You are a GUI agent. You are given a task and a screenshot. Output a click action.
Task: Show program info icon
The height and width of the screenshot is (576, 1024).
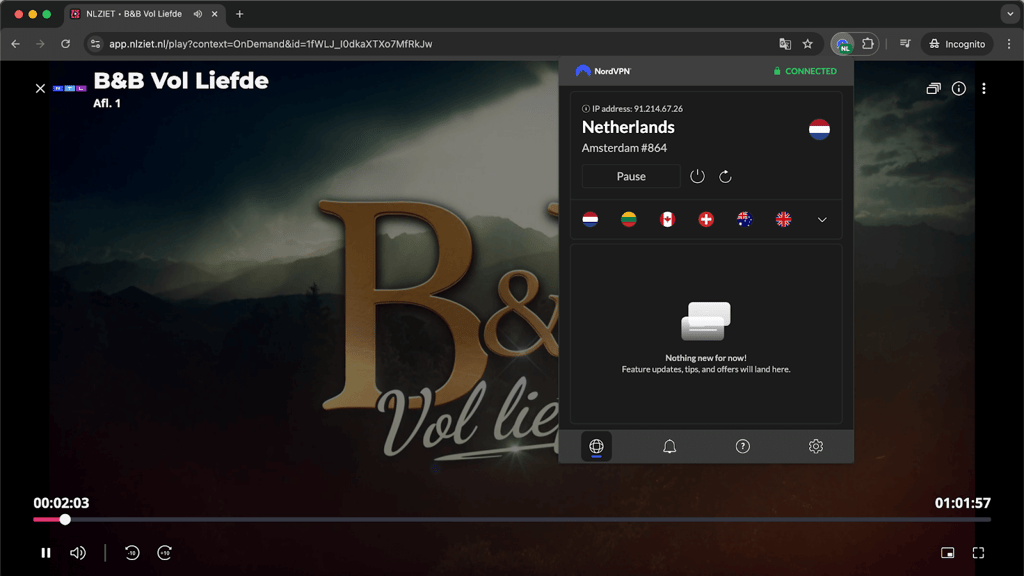click(x=959, y=88)
